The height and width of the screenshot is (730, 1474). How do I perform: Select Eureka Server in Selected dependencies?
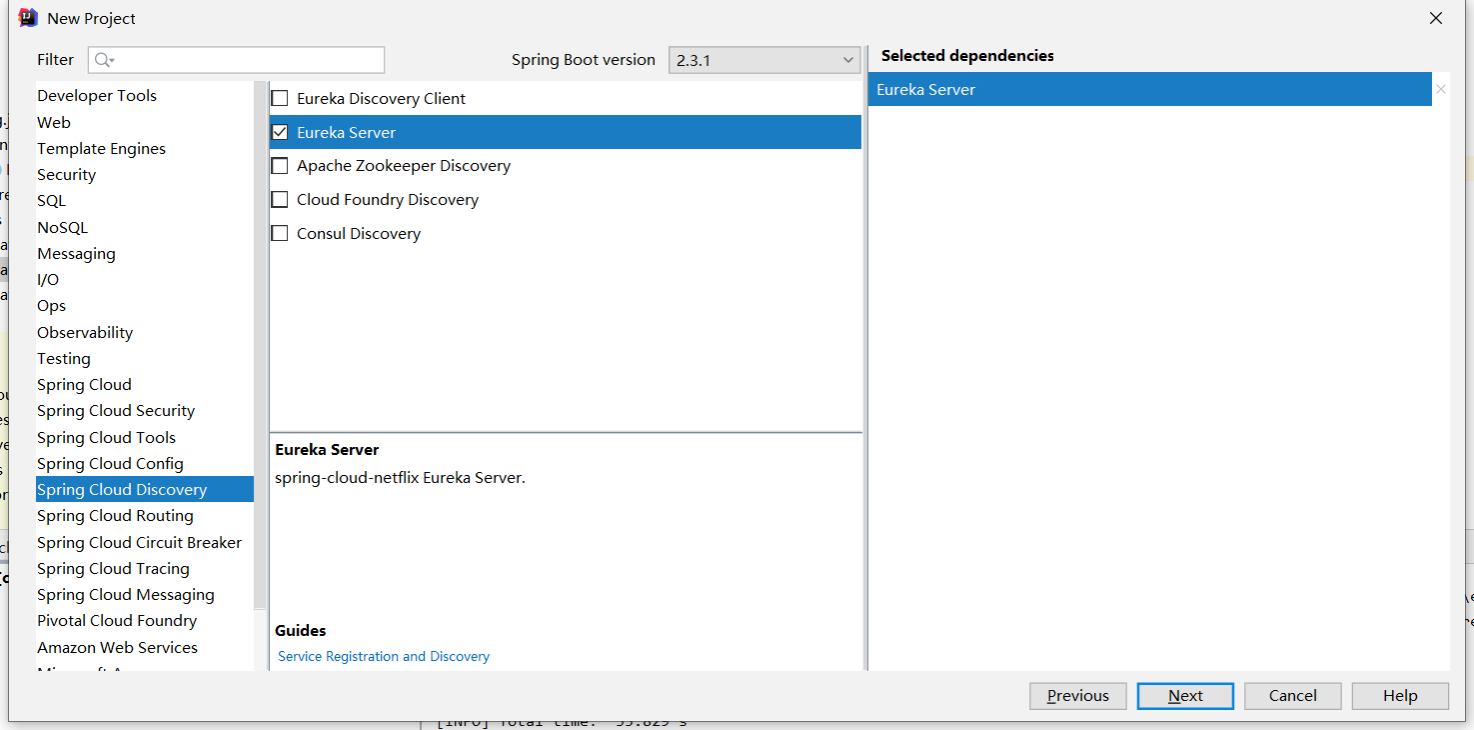pos(1150,90)
